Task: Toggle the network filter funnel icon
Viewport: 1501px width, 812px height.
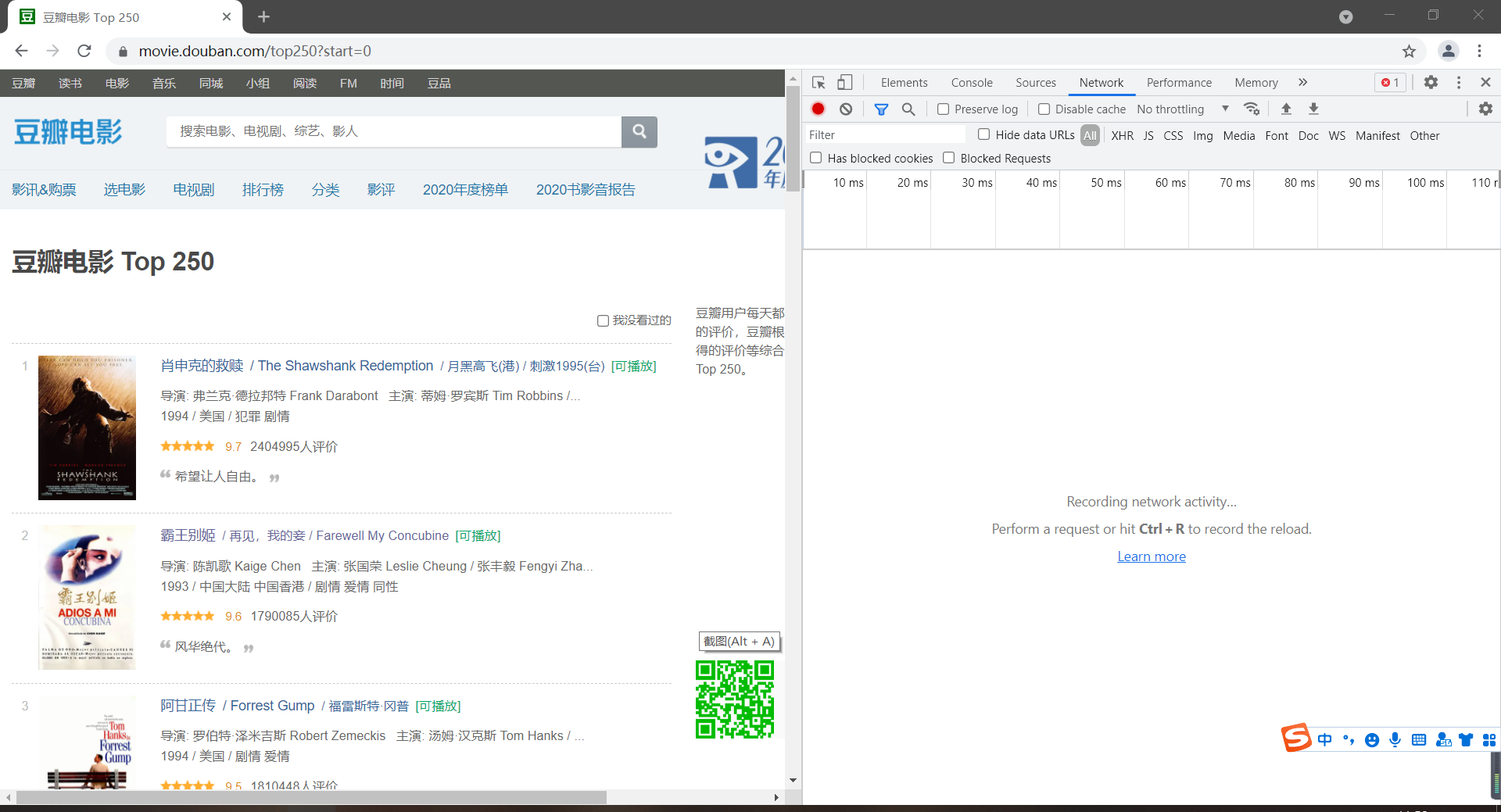Action: point(881,109)
